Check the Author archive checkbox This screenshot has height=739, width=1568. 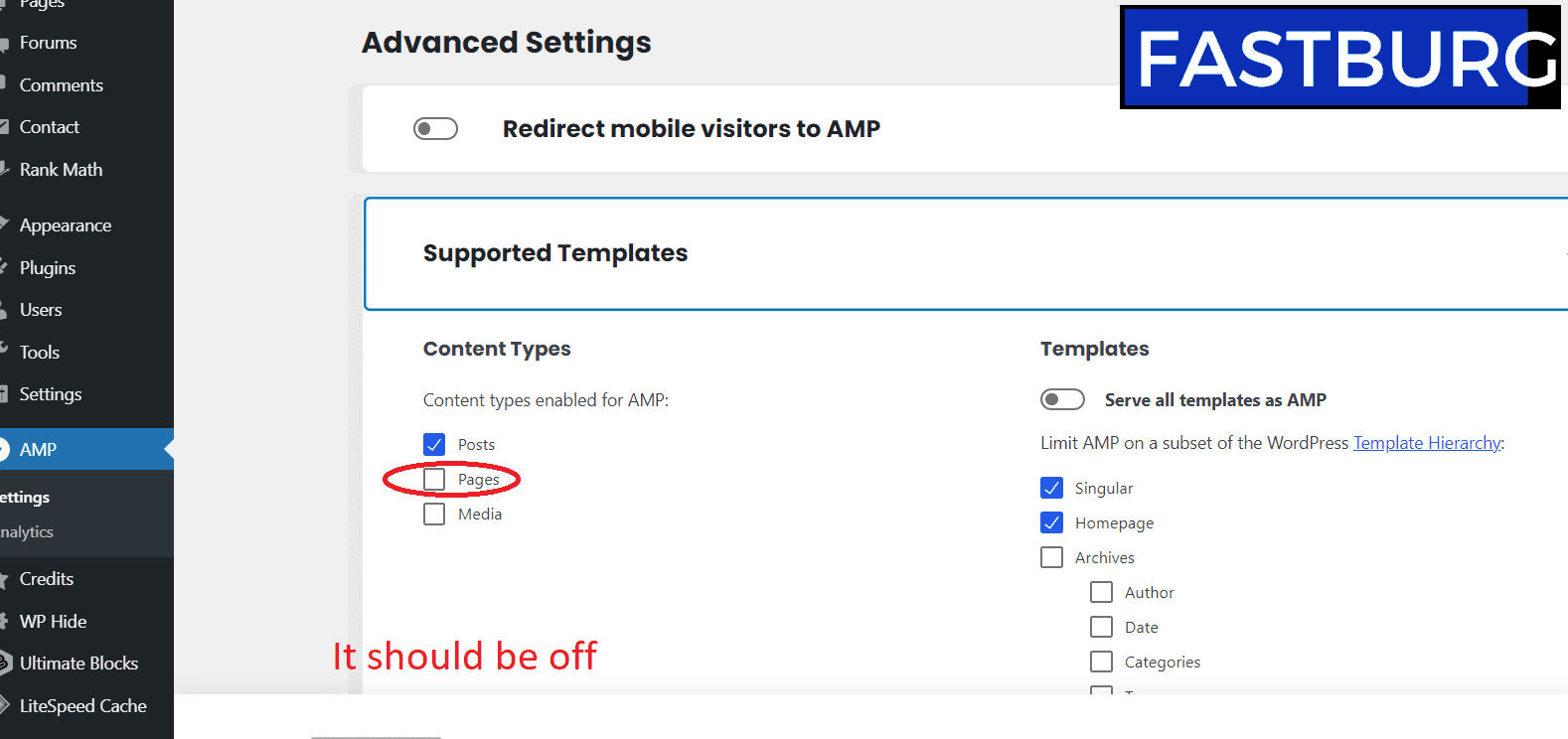point(1101,592)
